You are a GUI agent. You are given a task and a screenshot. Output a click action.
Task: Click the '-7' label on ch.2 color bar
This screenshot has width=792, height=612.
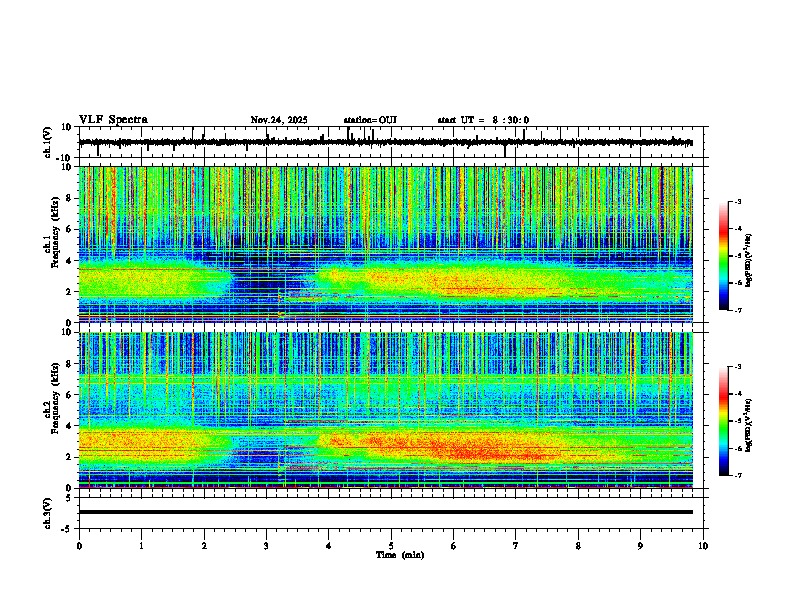tap(737, 475)
